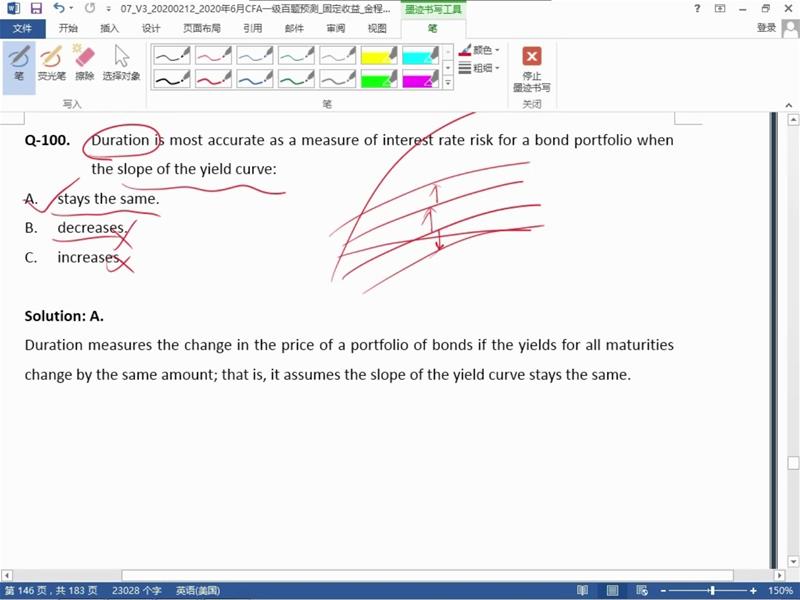The image size is (800, 600).
Task: Activate the Eraser (擦除) tool
Action: tap(85, 64)
